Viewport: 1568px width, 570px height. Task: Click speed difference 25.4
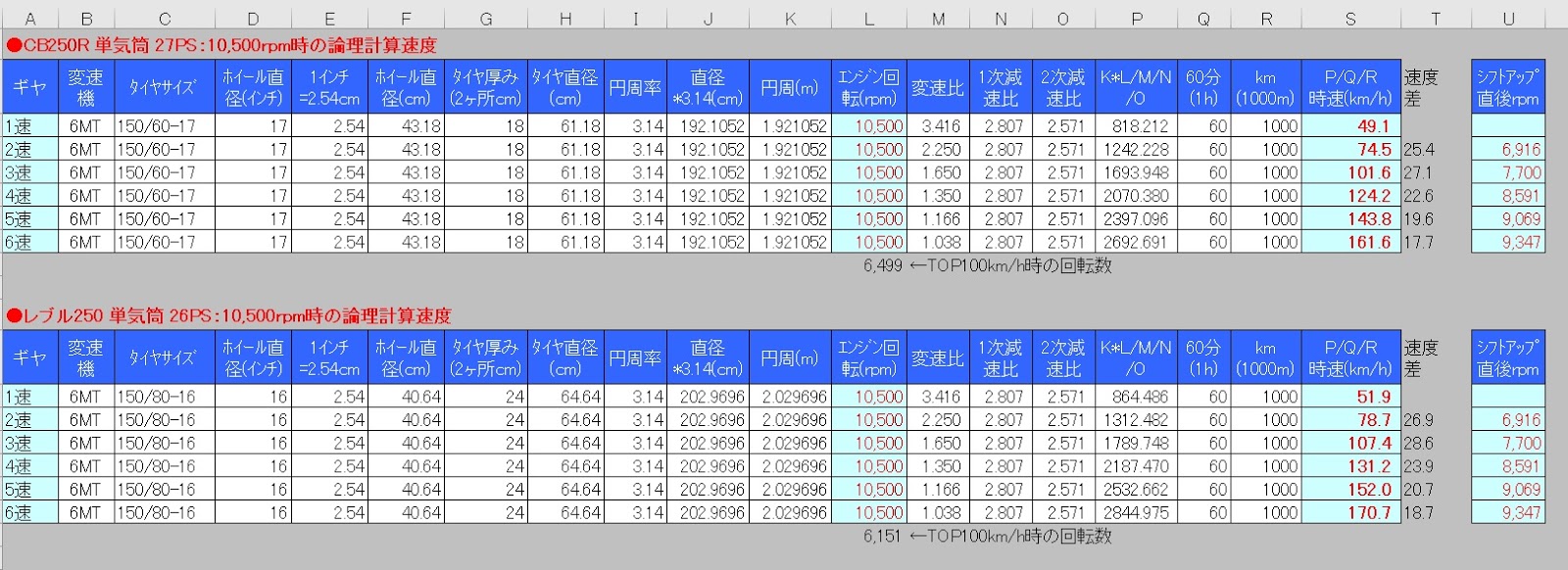click(x=1419, y=150)
